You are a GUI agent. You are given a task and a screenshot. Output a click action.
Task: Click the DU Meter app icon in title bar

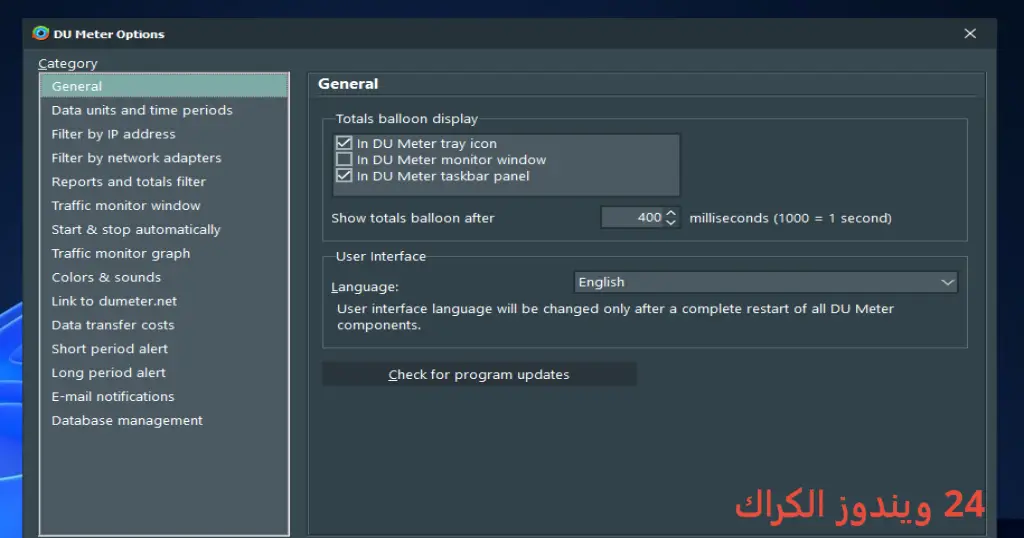tap(40, 33)
